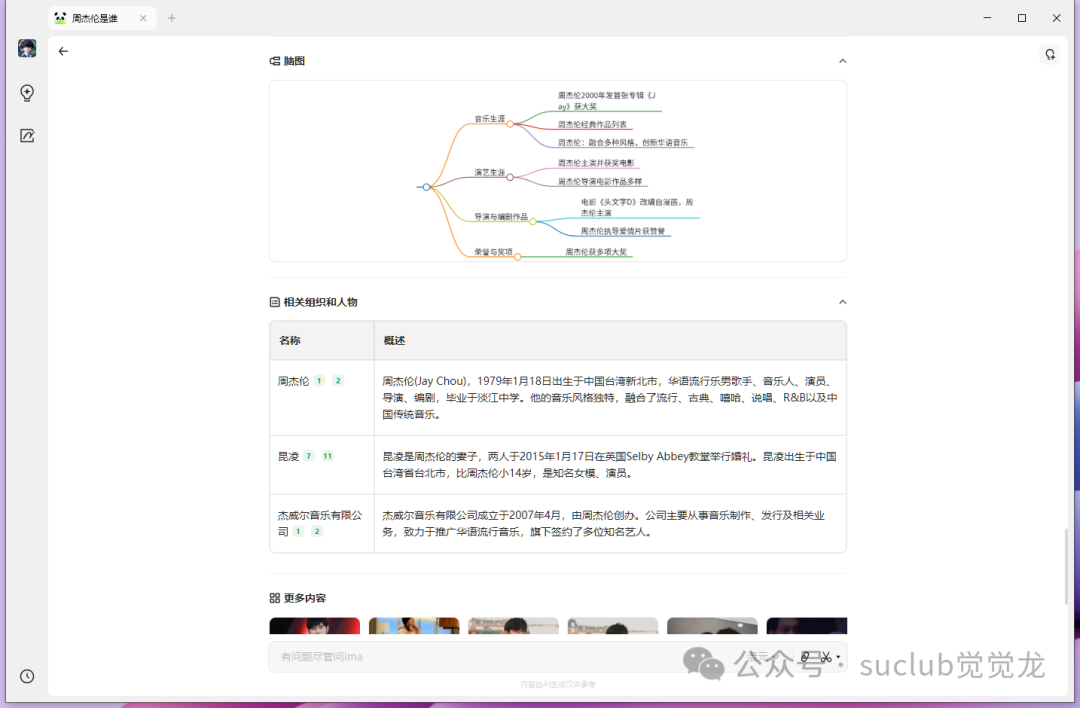
Task: Open citation 7 next to 昆凌
Action: click(309, 456)
